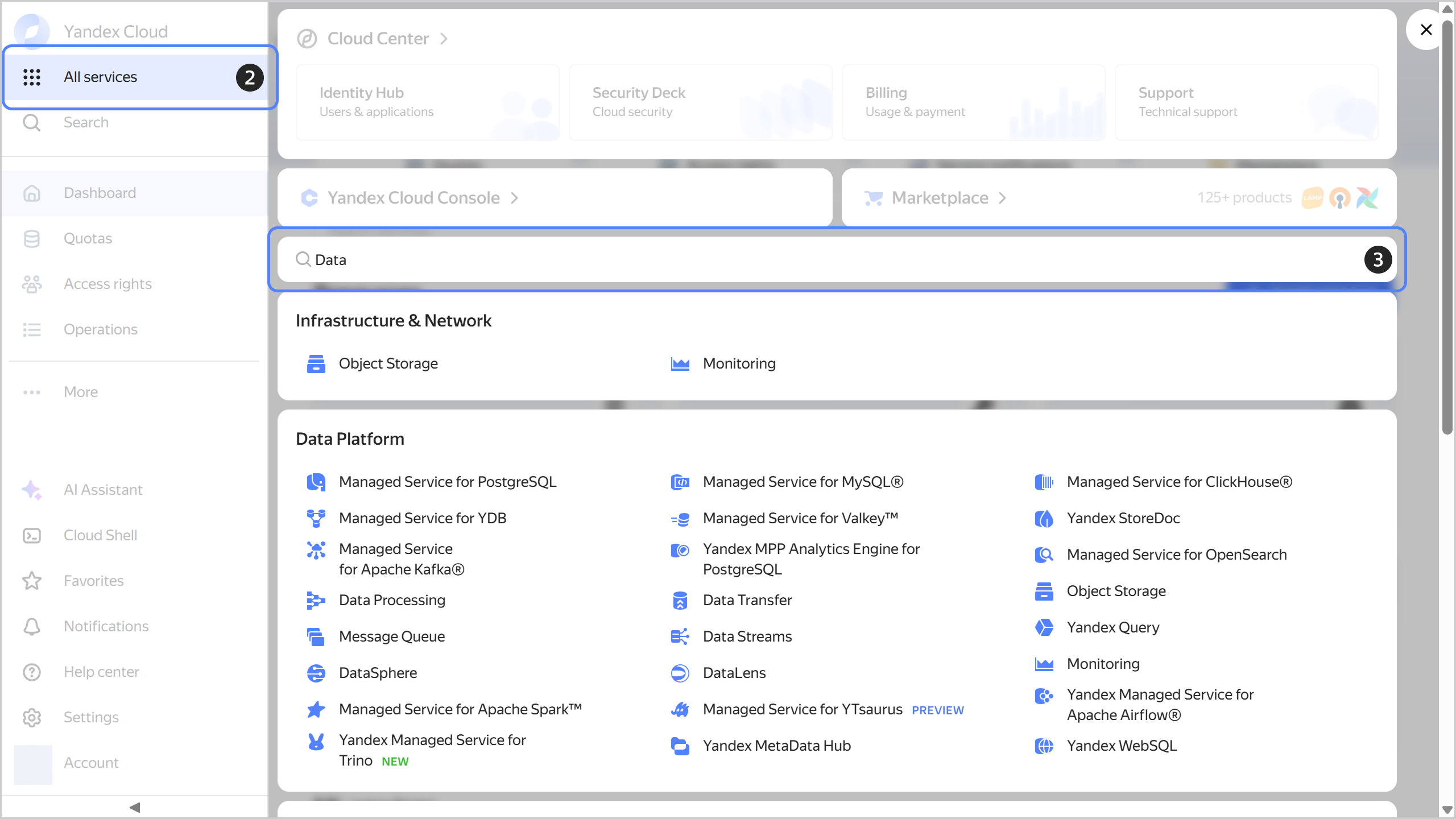
Task: Click the Managed Service for Apache Kafka icon
Action: (316, 550)
